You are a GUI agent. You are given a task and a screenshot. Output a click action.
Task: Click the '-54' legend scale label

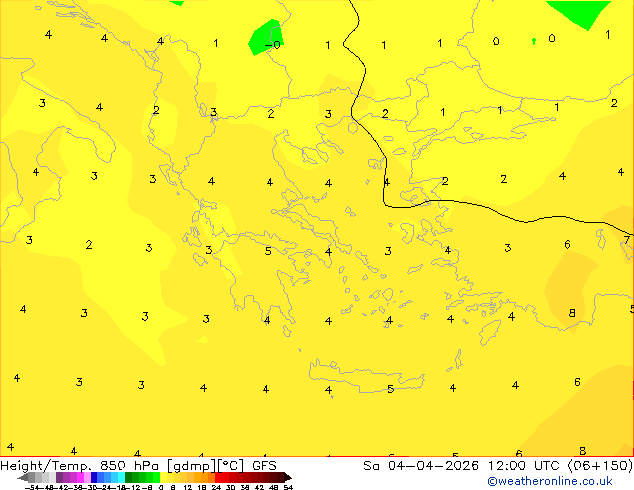coord(32,487)
